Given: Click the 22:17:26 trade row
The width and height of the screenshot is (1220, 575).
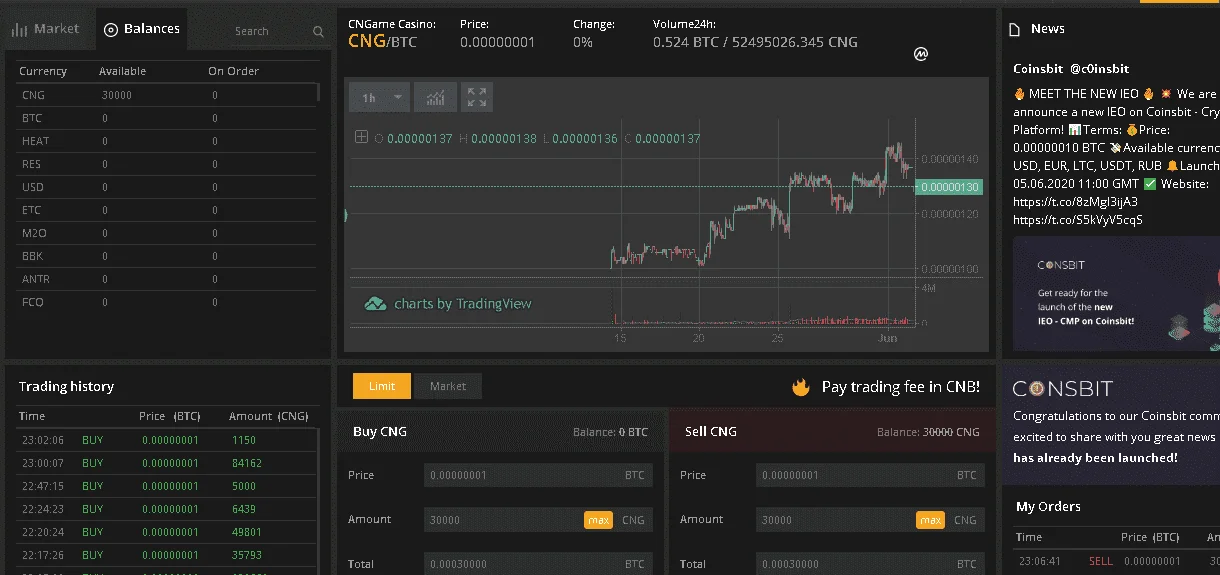Looking at the screenshot, I should click(166, 555).
